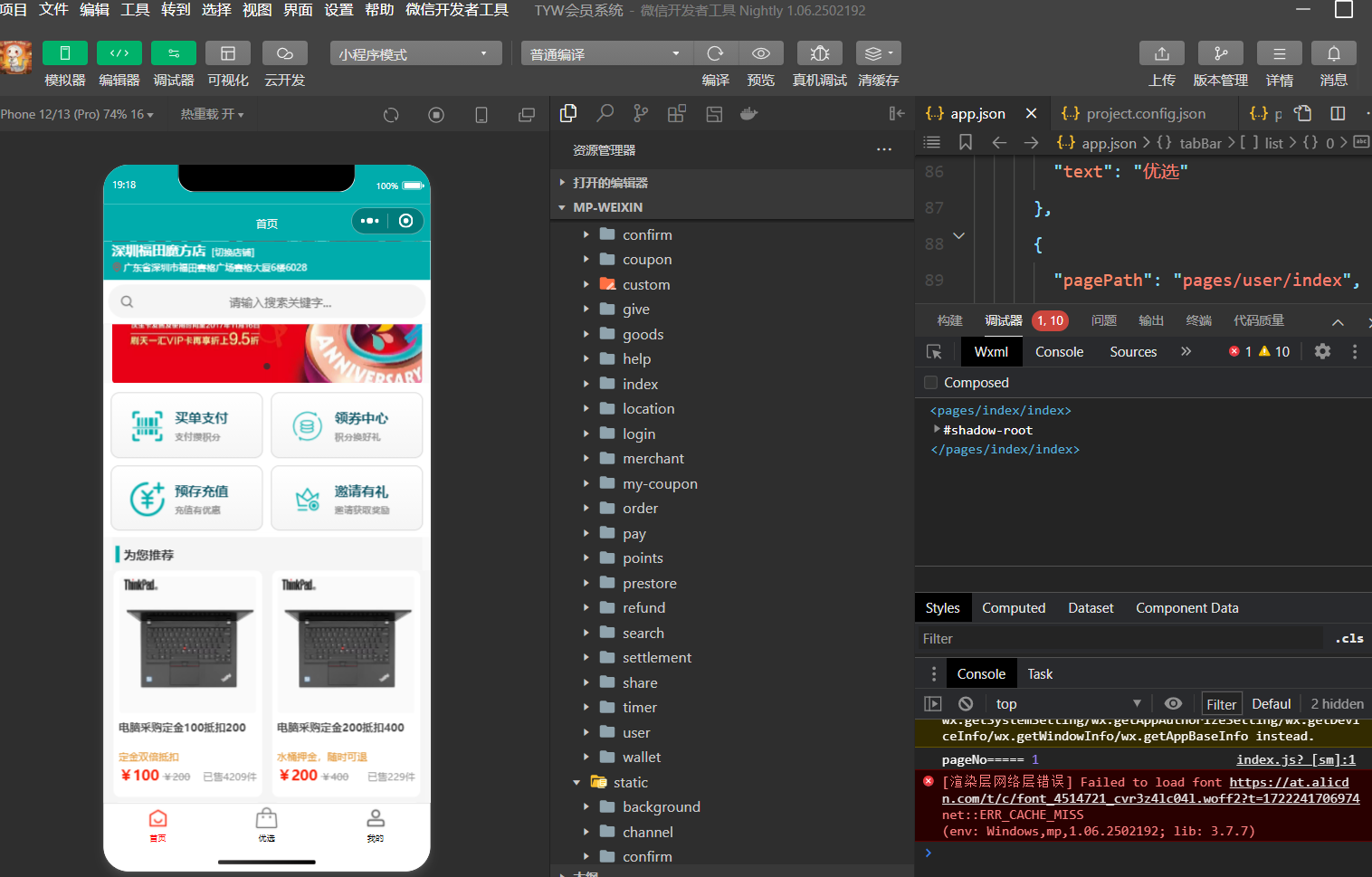1372x877 pixels.
Task: Open the mini program mode dropdown
Action: pos(415,53)
